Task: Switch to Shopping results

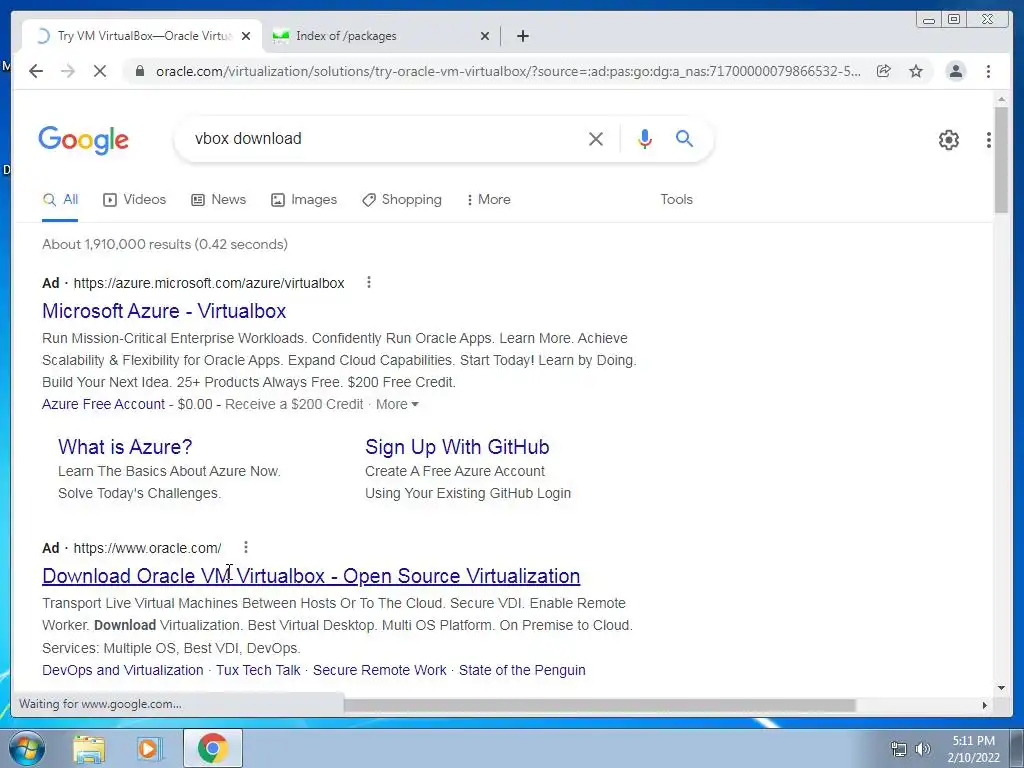Action: (x=402, y=200)
